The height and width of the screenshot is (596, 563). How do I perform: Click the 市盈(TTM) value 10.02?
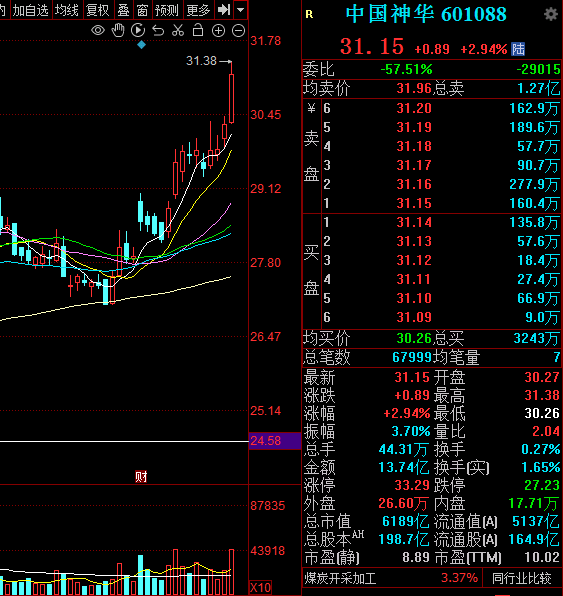point(542,558)
